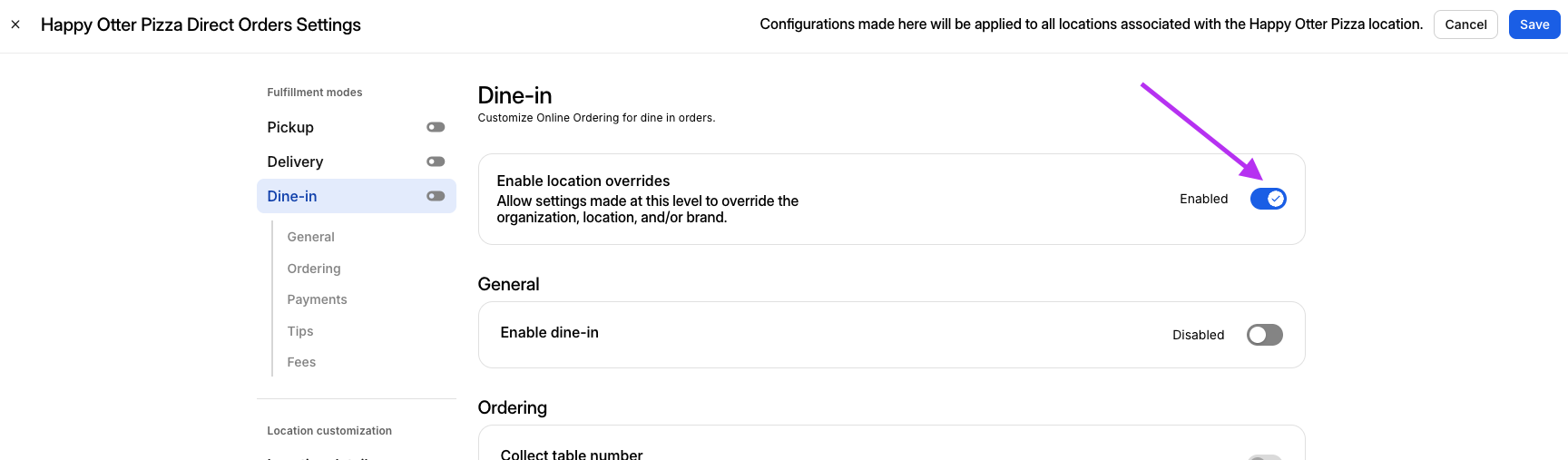Enable the dine-in toggle switch

click(1264, 335)
